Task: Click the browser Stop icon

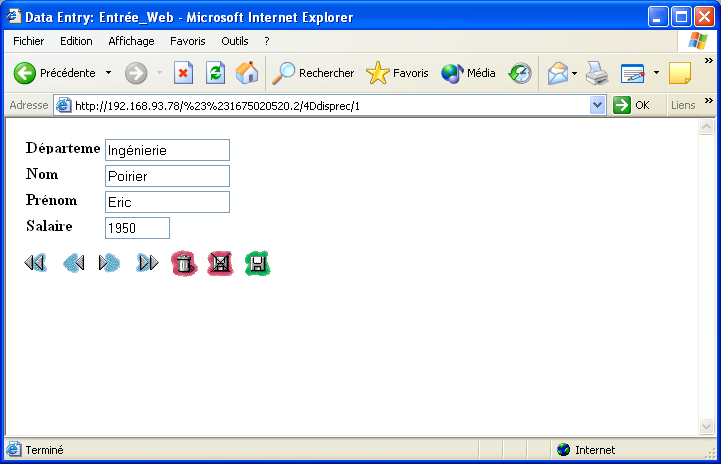Action: 183,73
